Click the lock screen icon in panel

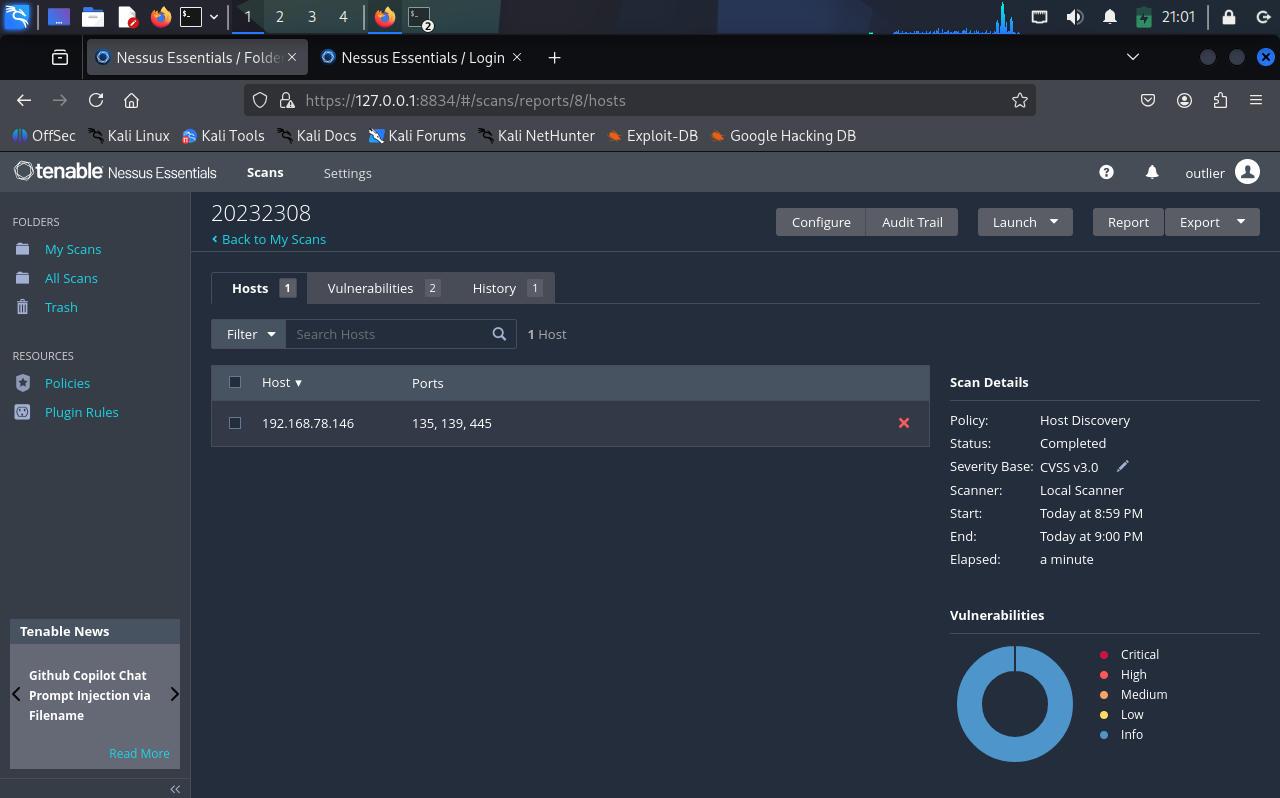click(1229, 17)
